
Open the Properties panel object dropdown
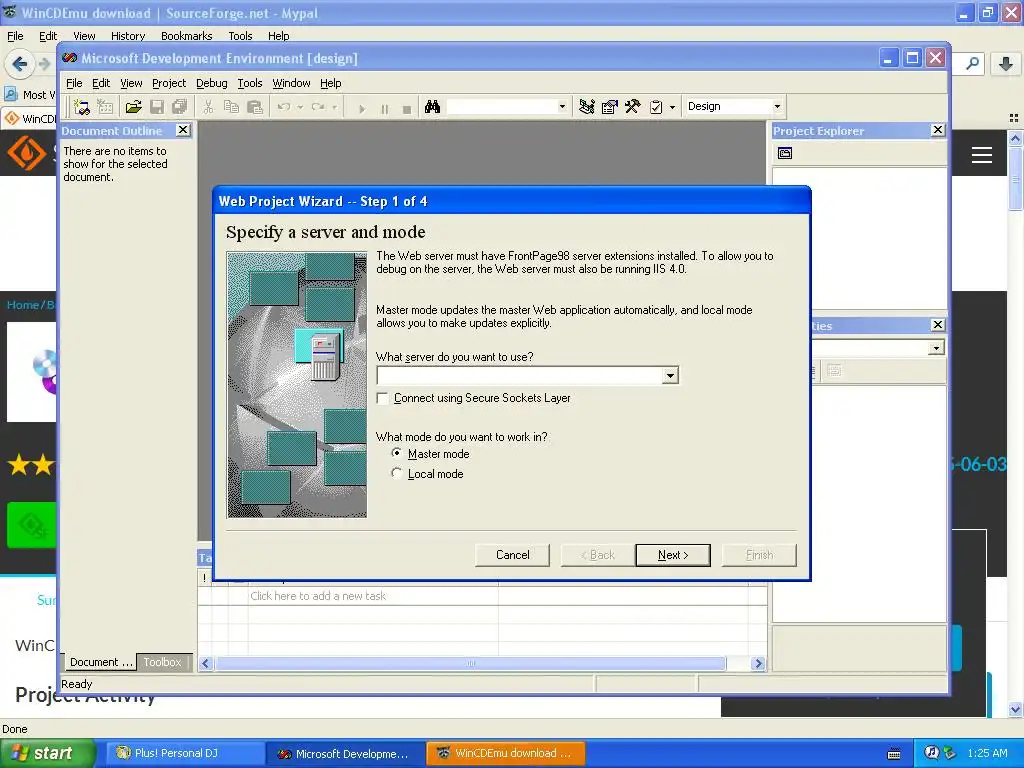(x=936, y=347)
